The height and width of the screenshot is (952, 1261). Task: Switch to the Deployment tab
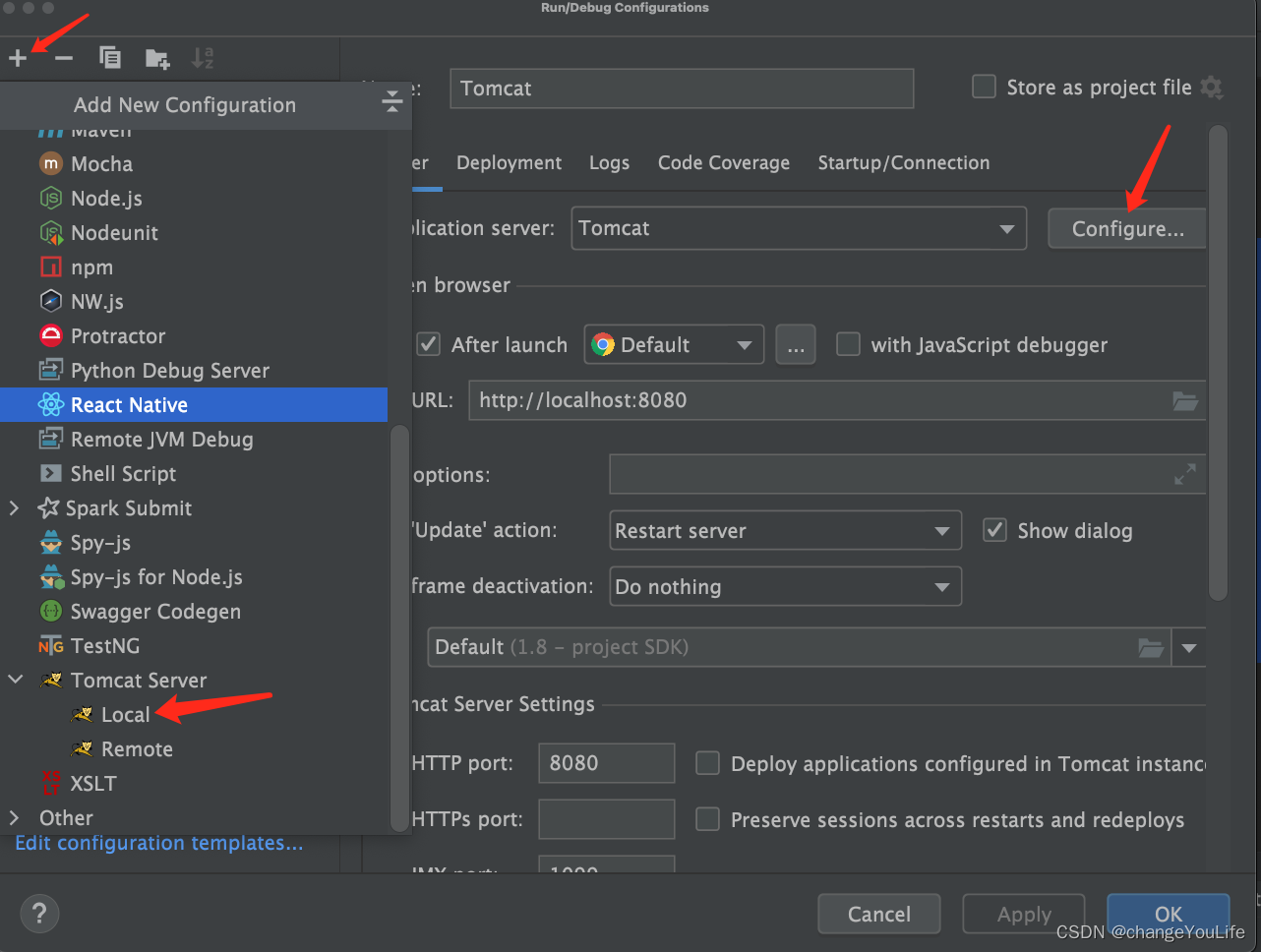(509, 162)
